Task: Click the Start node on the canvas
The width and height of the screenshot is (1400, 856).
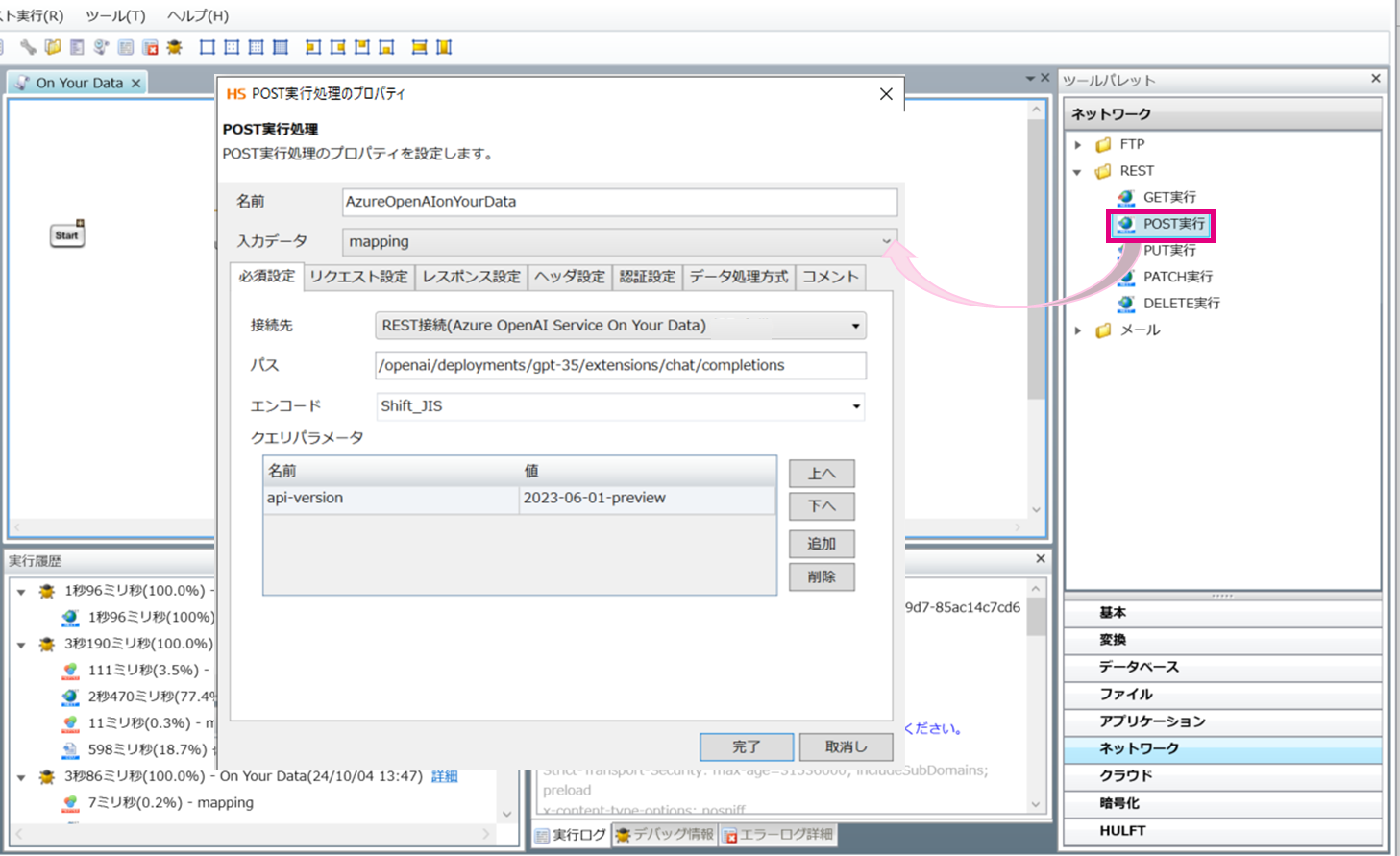Action: (67, 234)
